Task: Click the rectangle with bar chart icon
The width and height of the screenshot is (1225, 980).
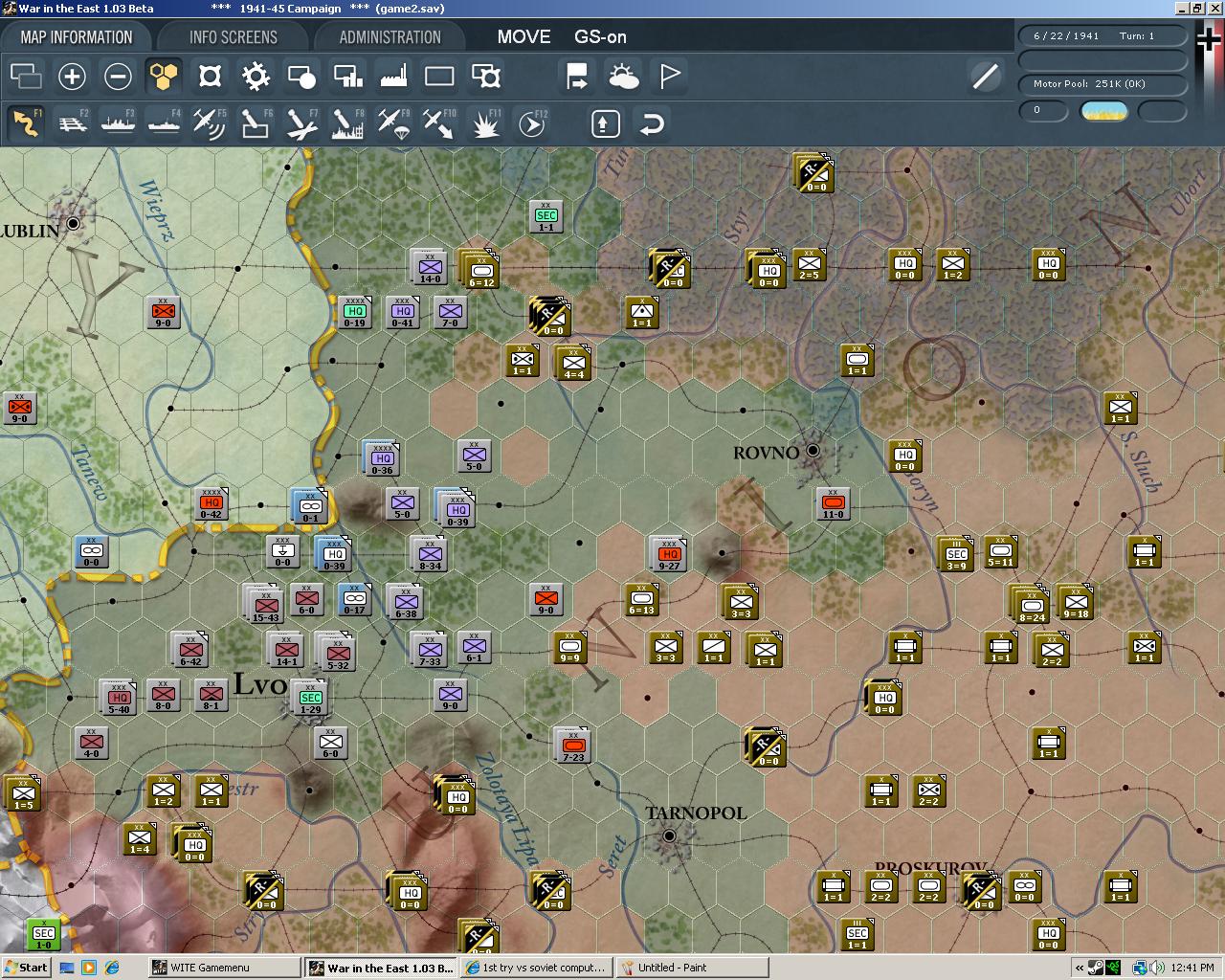Action: [347, 76]
